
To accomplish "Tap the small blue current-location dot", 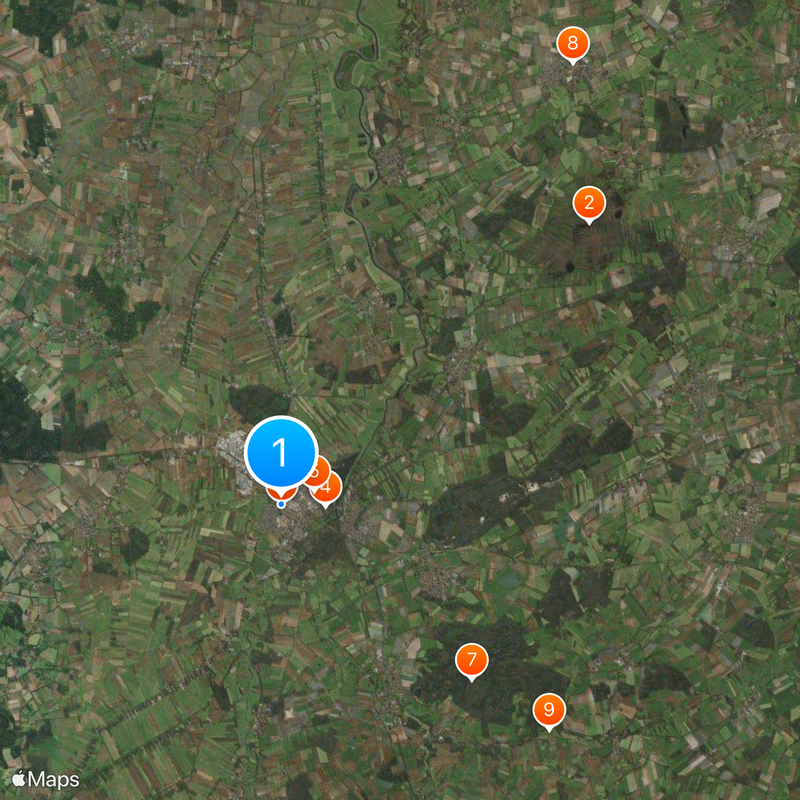I will click(x=281, y=505).
